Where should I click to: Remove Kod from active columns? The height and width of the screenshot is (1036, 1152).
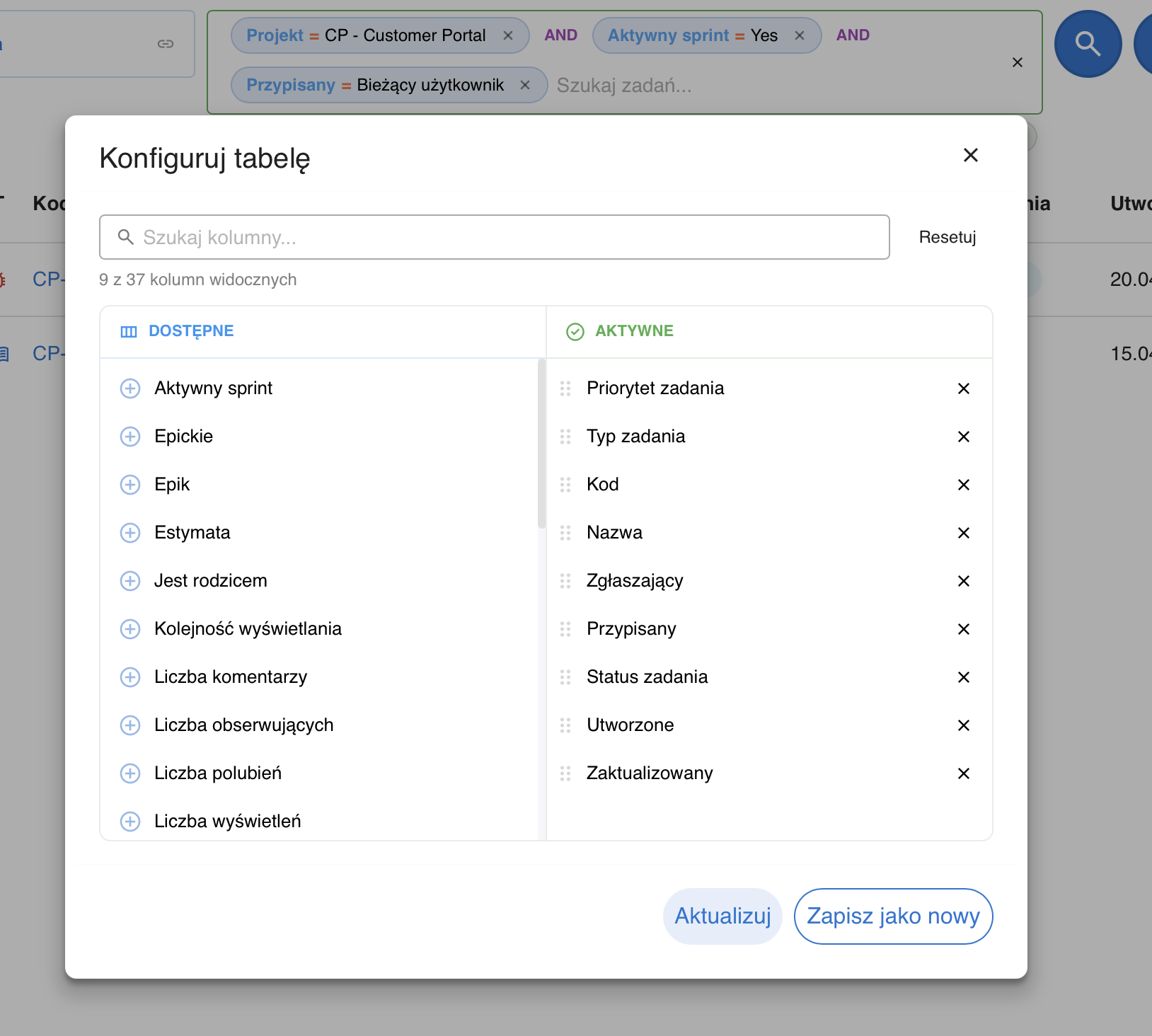964,485
